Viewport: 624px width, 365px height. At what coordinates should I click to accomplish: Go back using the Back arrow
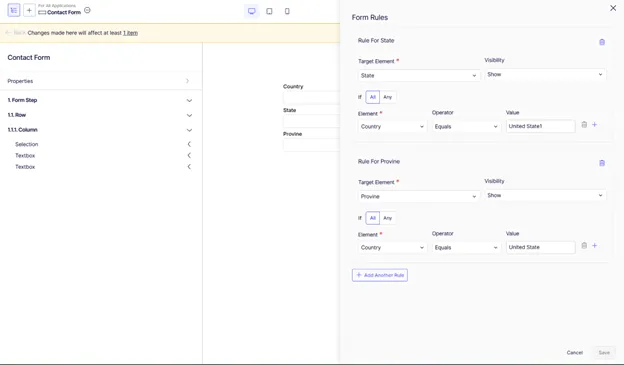[16, 33]
